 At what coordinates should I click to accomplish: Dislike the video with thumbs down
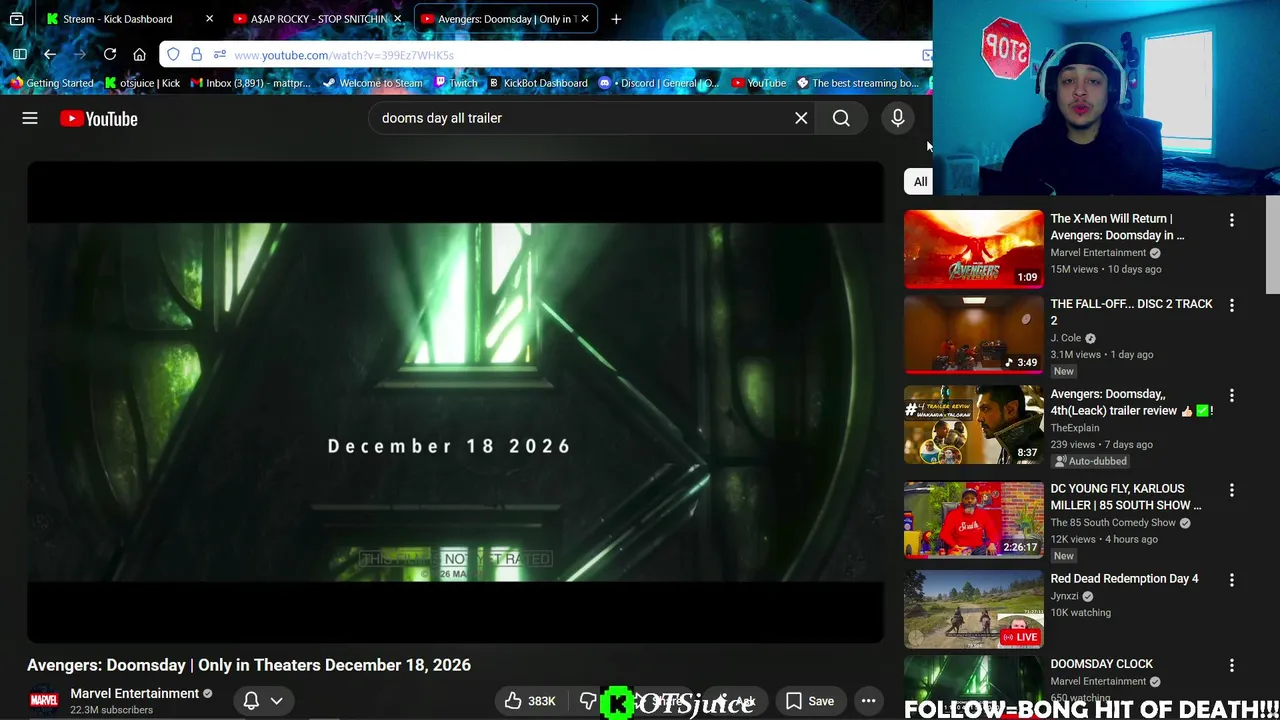click(587, 701)
